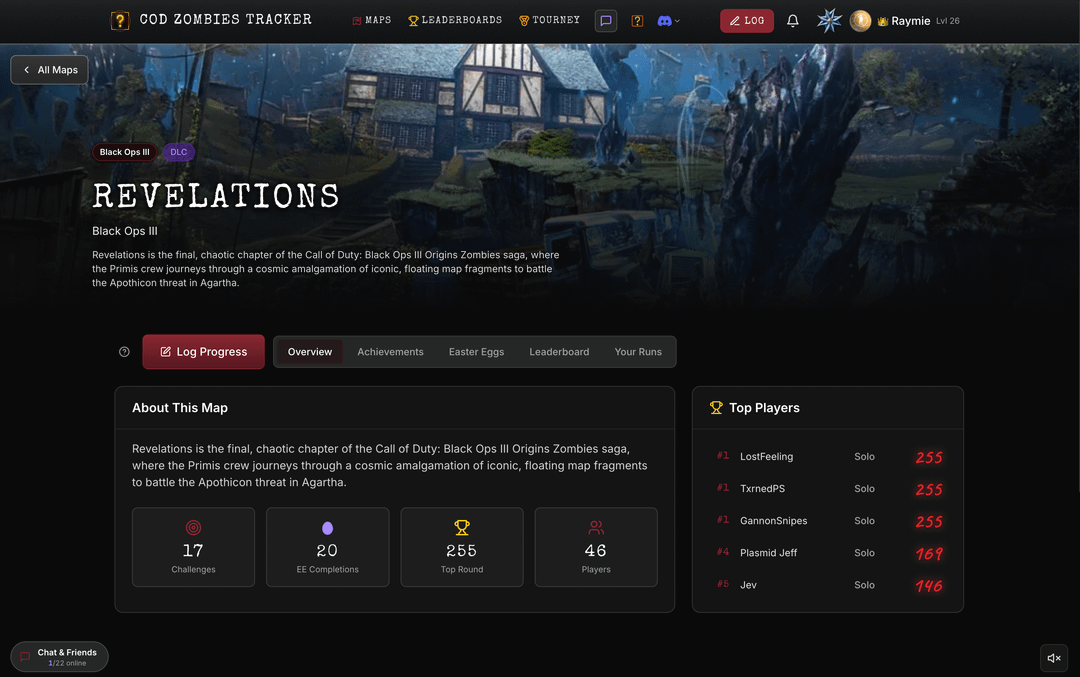Viewport: 1080px width, 677px height.
Task: Click the chat bubble icon in navbar
Action: click(605, 21)
